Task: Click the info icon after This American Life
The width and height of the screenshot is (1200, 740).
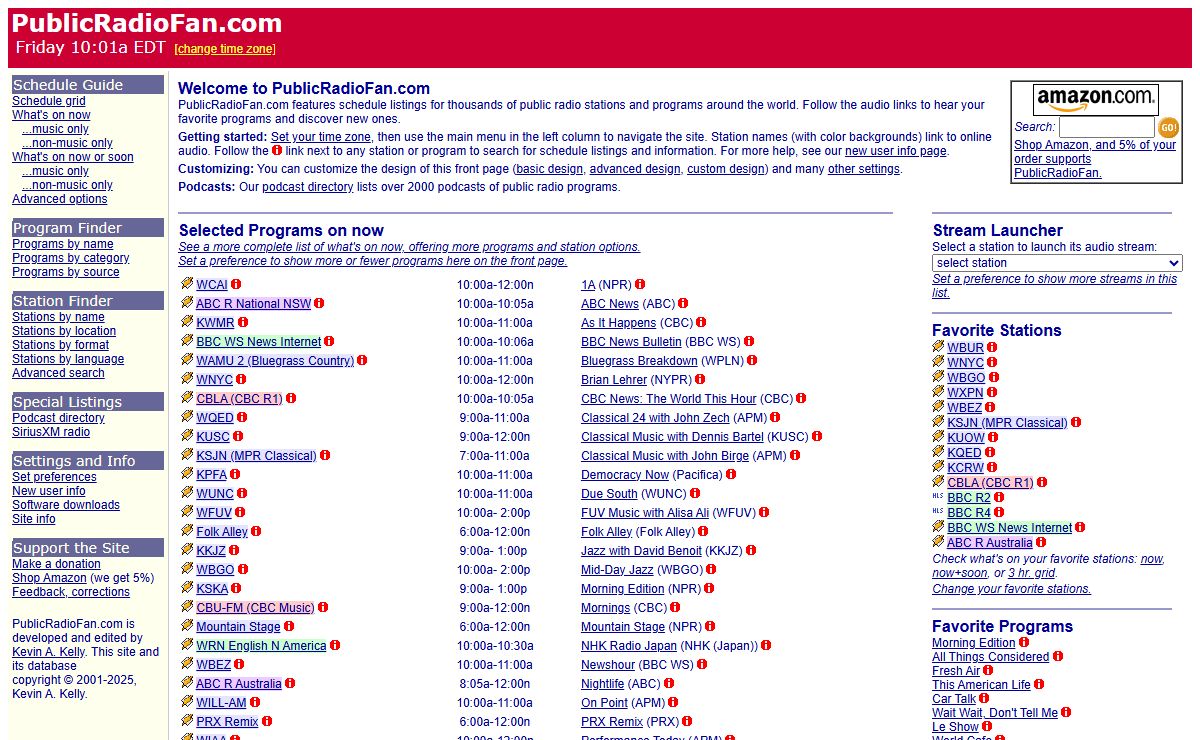Action: point(1039,685)
